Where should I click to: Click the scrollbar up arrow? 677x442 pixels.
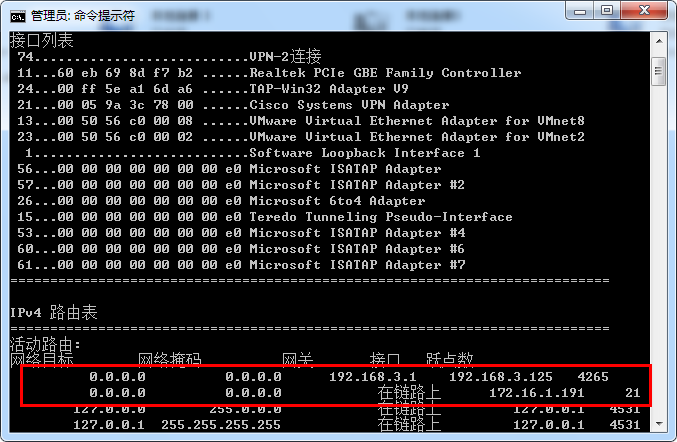click(x=658, y=41)
